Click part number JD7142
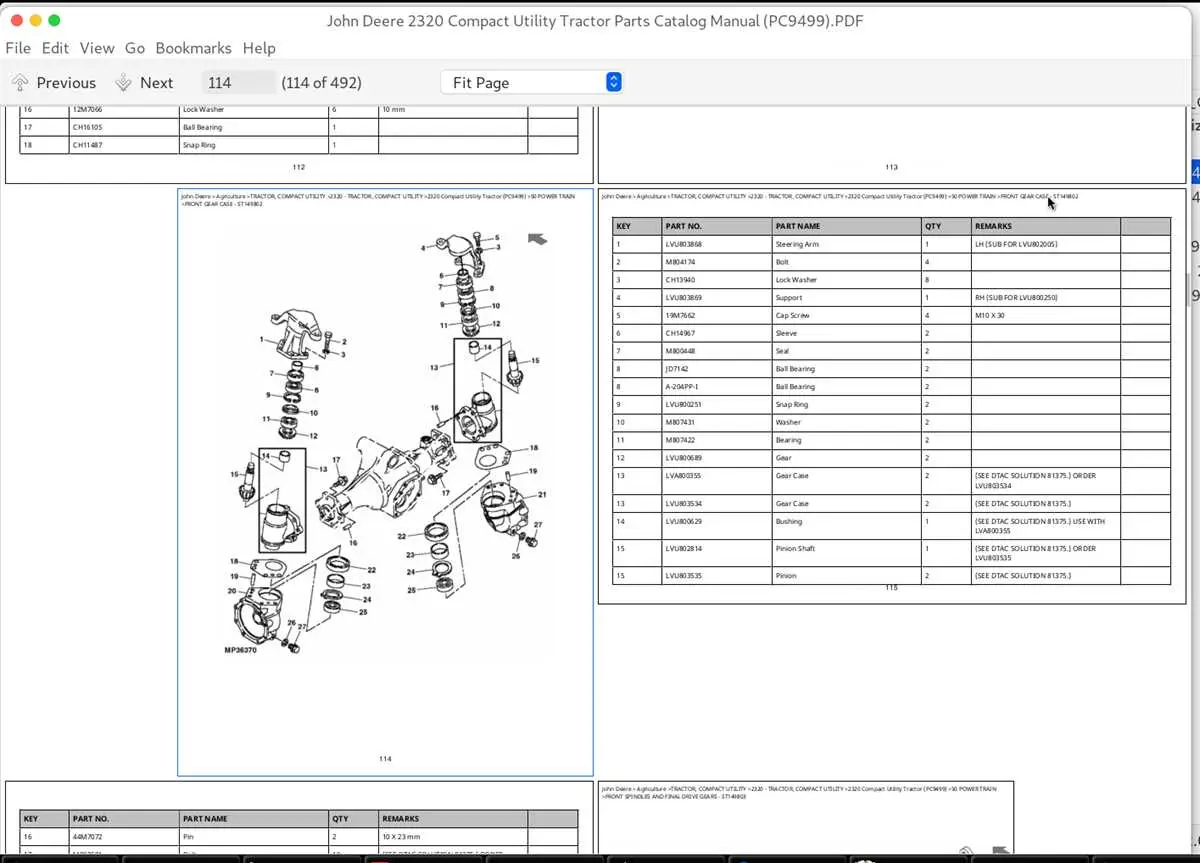 (x=677, y=369)
